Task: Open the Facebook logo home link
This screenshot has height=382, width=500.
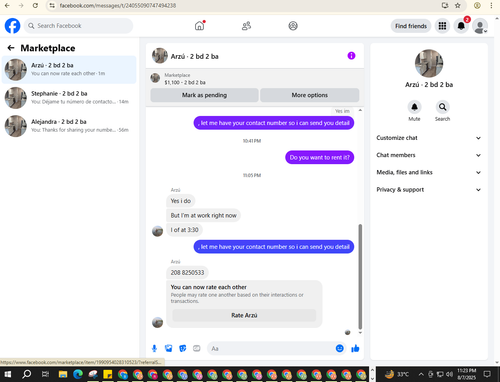Action: pyautogui.click(x=12, y=26)
